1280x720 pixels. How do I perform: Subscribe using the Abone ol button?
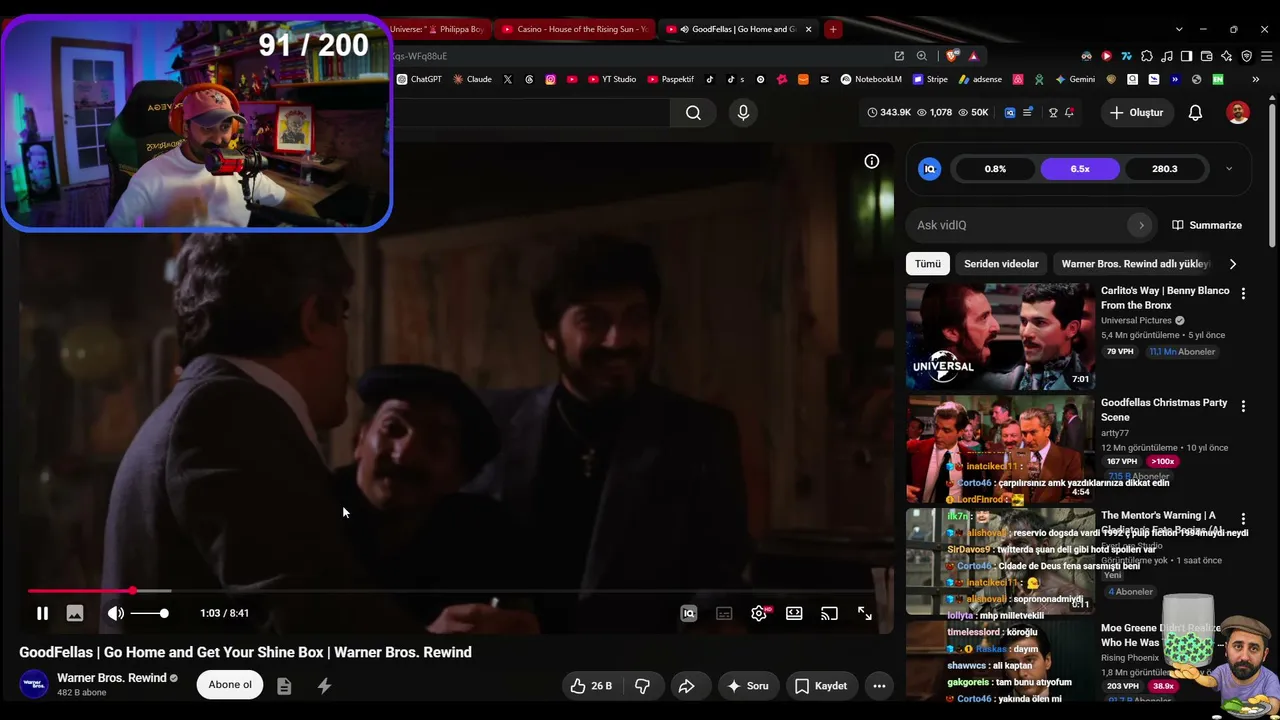tap(230, 685)
